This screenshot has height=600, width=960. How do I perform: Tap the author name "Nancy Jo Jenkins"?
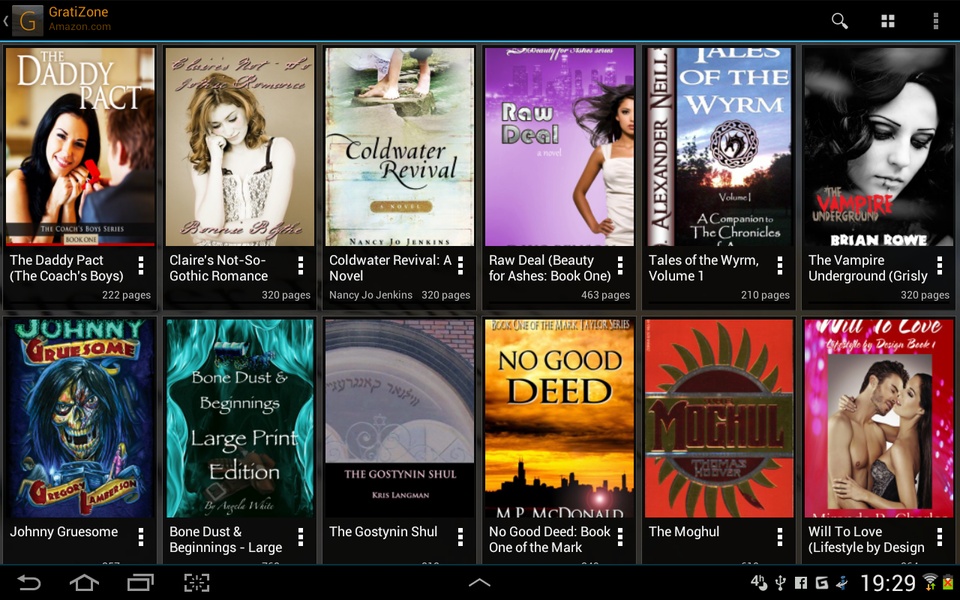[x=370, y=295]
